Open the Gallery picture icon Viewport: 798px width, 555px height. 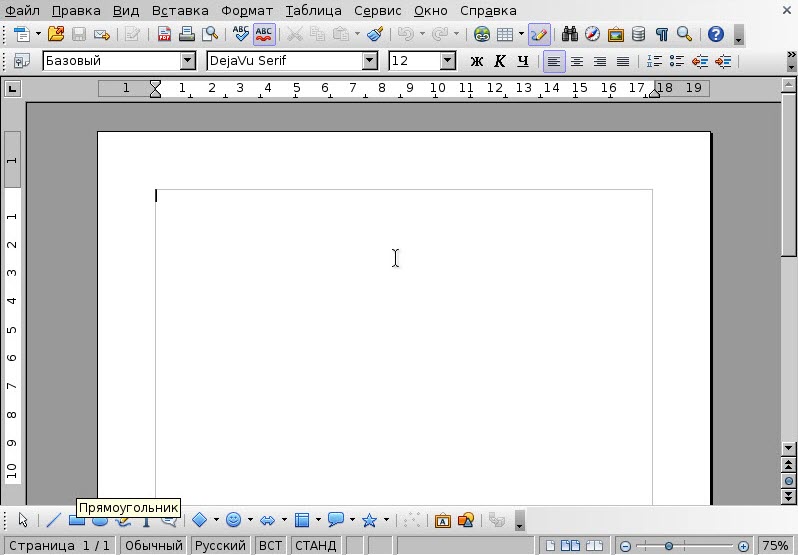615,35
